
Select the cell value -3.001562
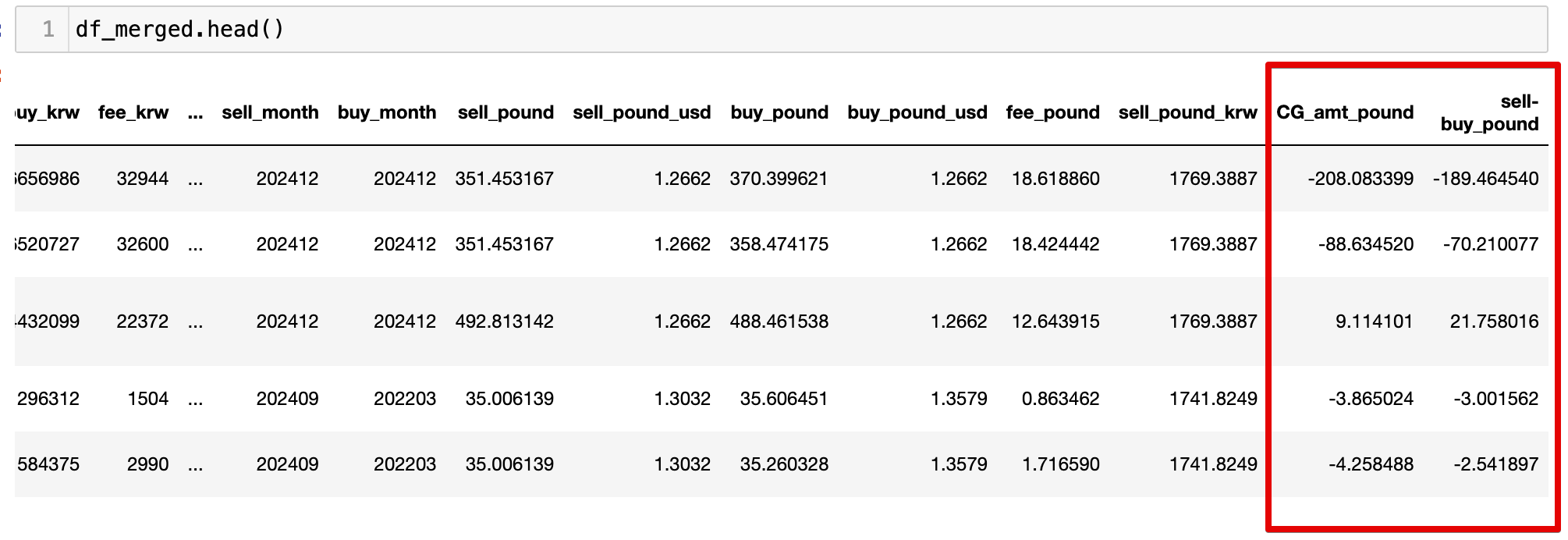(x=1495, y=399)
